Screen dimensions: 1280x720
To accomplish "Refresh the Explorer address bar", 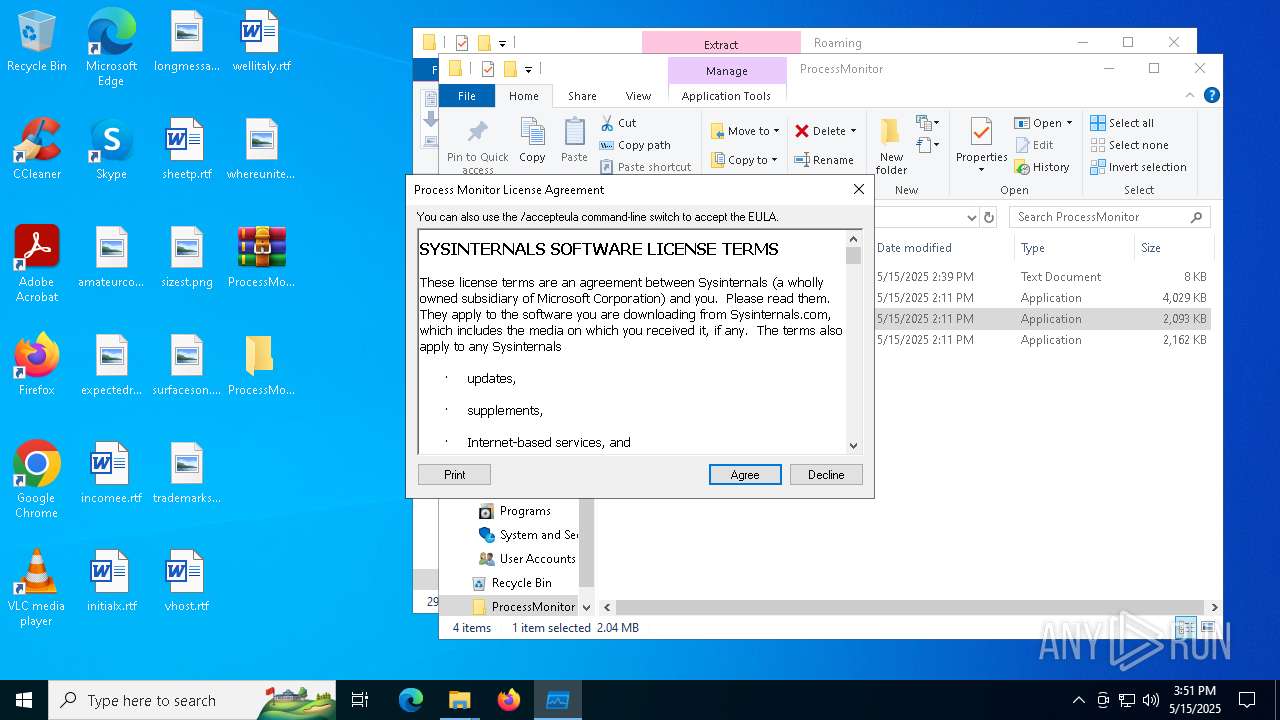I will tap(989, 217).
